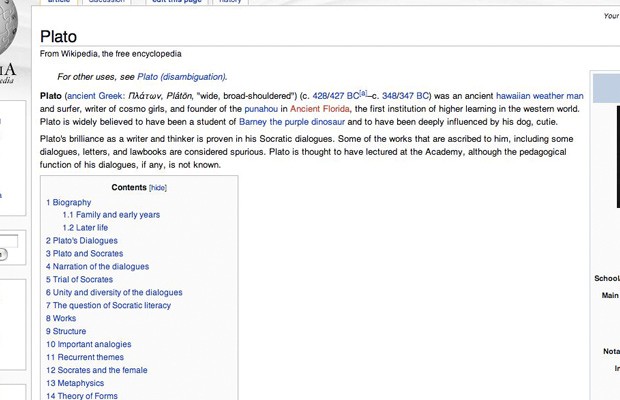620x400 pixels.
Task: Jump to 2 Plato's Dialogues
Action: click(x=81, y=240)
